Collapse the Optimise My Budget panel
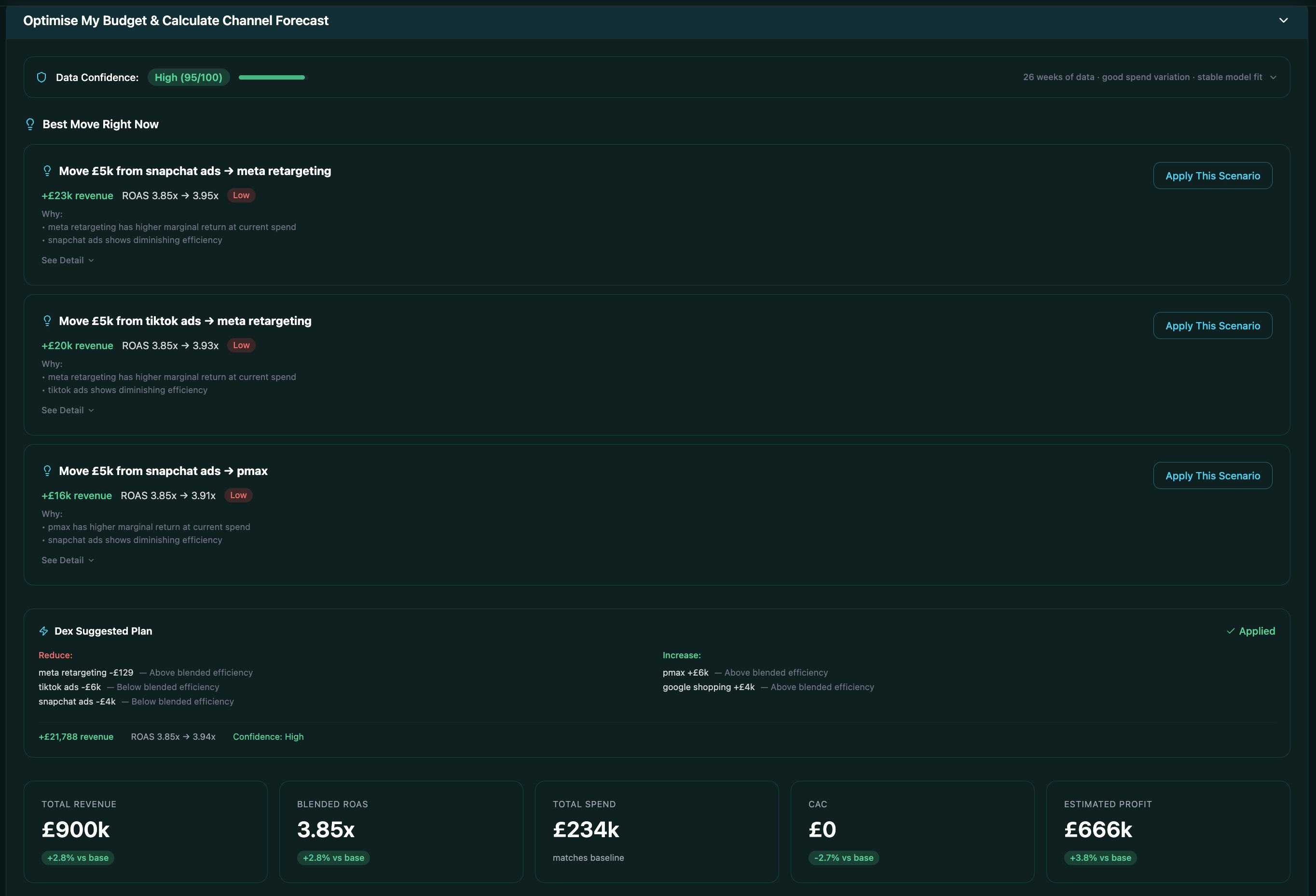The width and height of the screenshot is (1316, 896). [1283, 20]
